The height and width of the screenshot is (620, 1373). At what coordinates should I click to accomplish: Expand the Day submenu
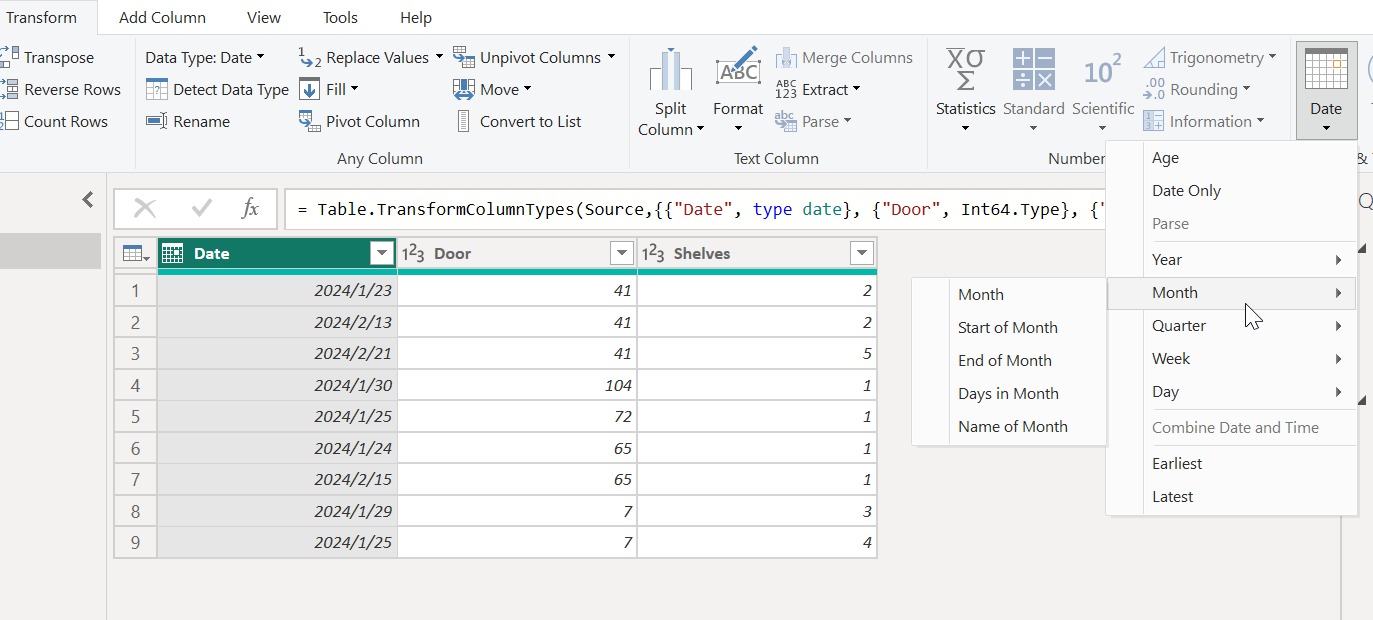(x=1338, y=392)
